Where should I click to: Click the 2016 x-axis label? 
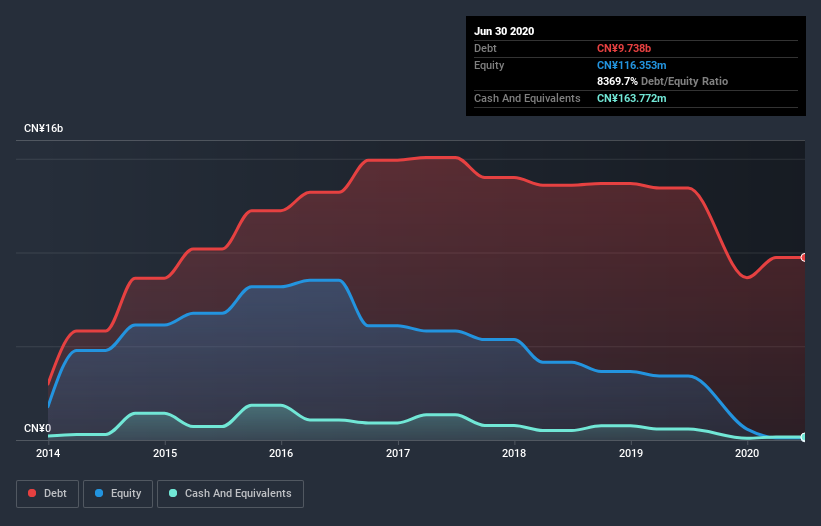click(x=281, y=453)
